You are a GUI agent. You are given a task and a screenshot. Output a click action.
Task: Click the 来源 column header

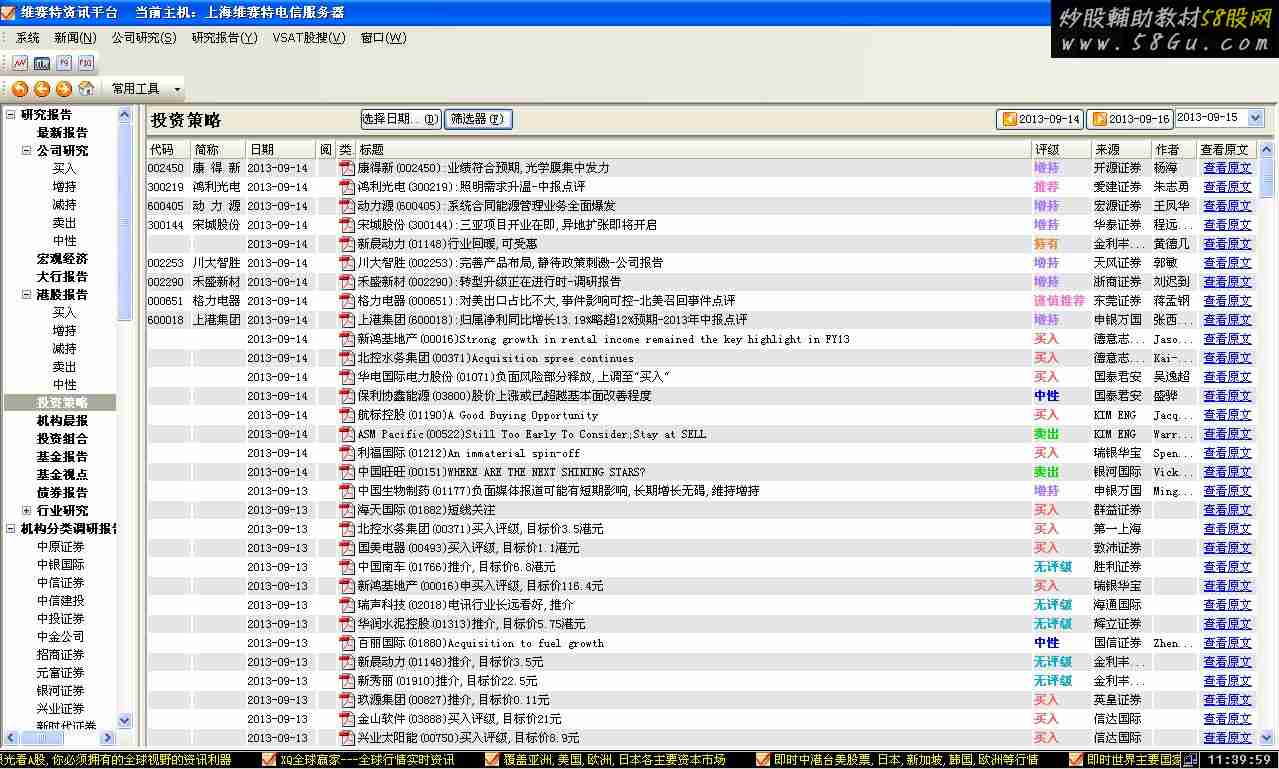click(x=1121, y=150)
